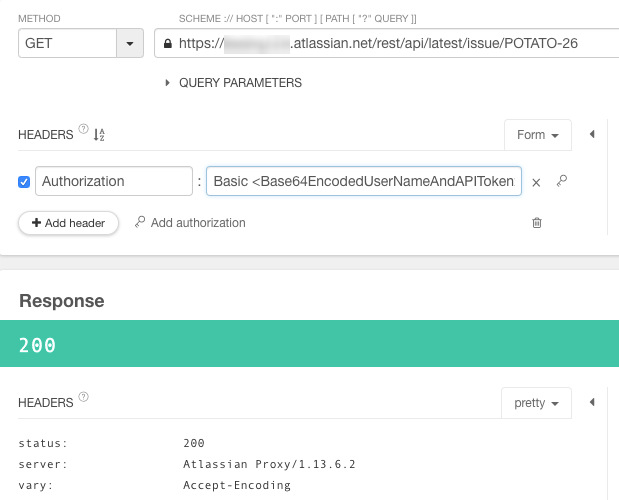619x500 pixels.
Task: Select the Atlassian Proxy/1.13.6.2 server value
Action: coord(269,464)
